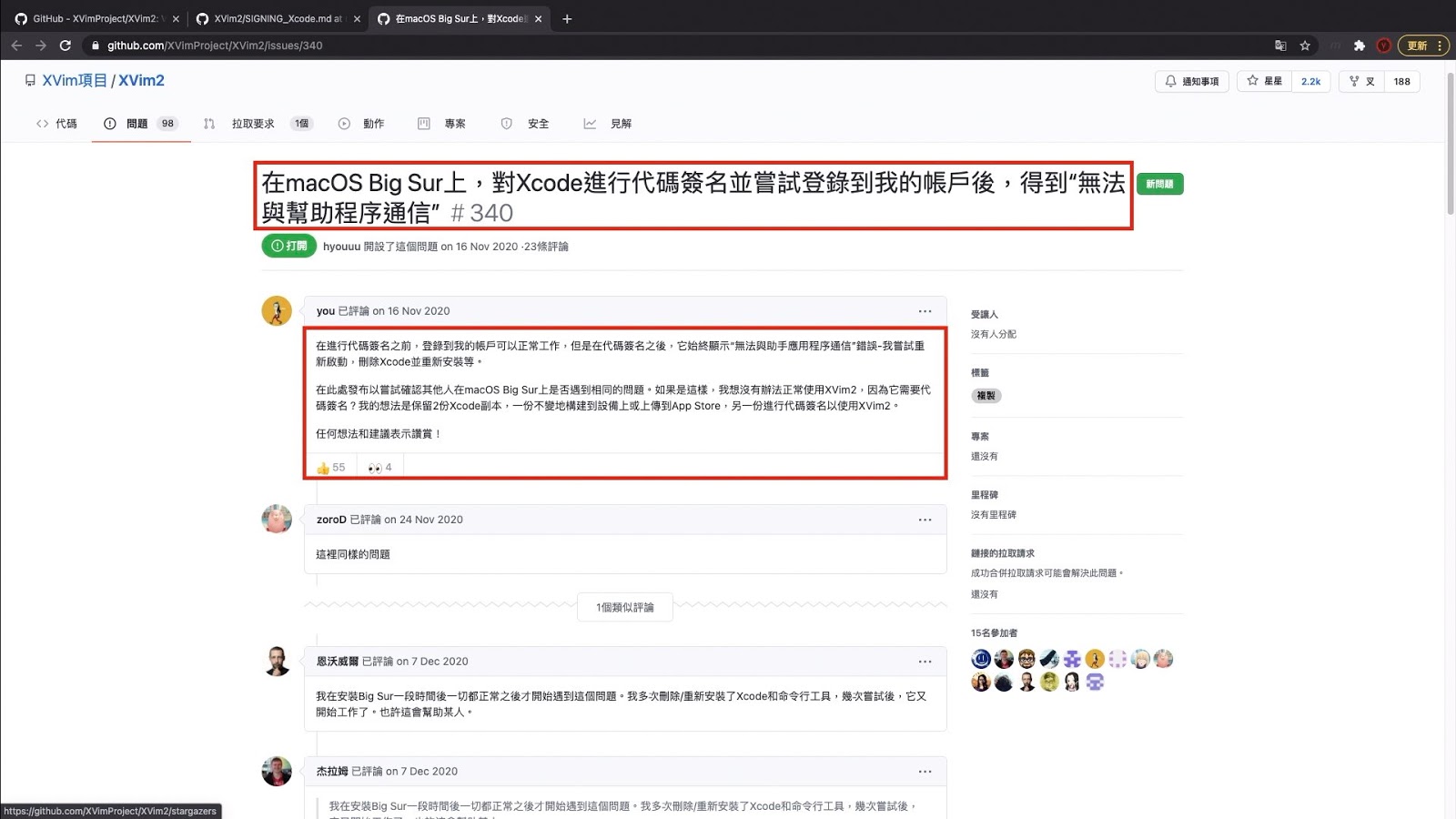Star the repository with 星星 button
1456x819 pixels.
point(1264,81)
